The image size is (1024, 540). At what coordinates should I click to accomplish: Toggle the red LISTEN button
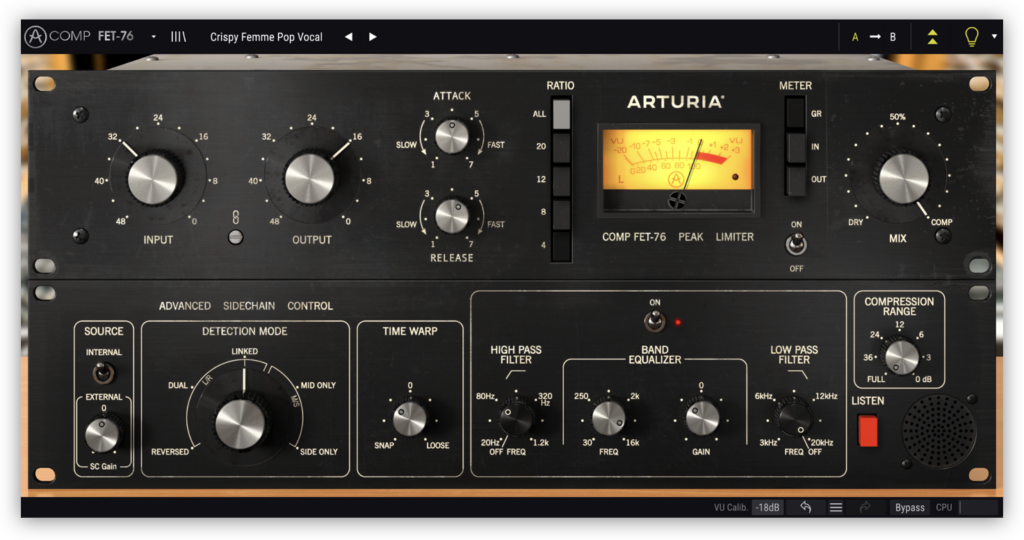868,431
